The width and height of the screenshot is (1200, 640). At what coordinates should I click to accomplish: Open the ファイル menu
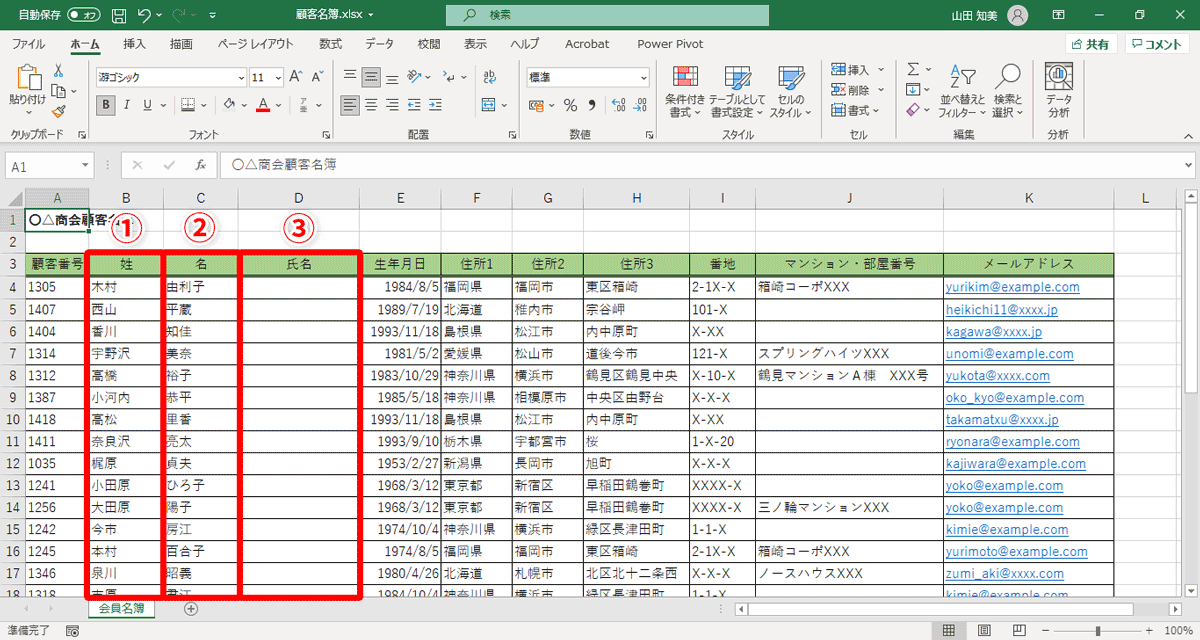point(29,44)
